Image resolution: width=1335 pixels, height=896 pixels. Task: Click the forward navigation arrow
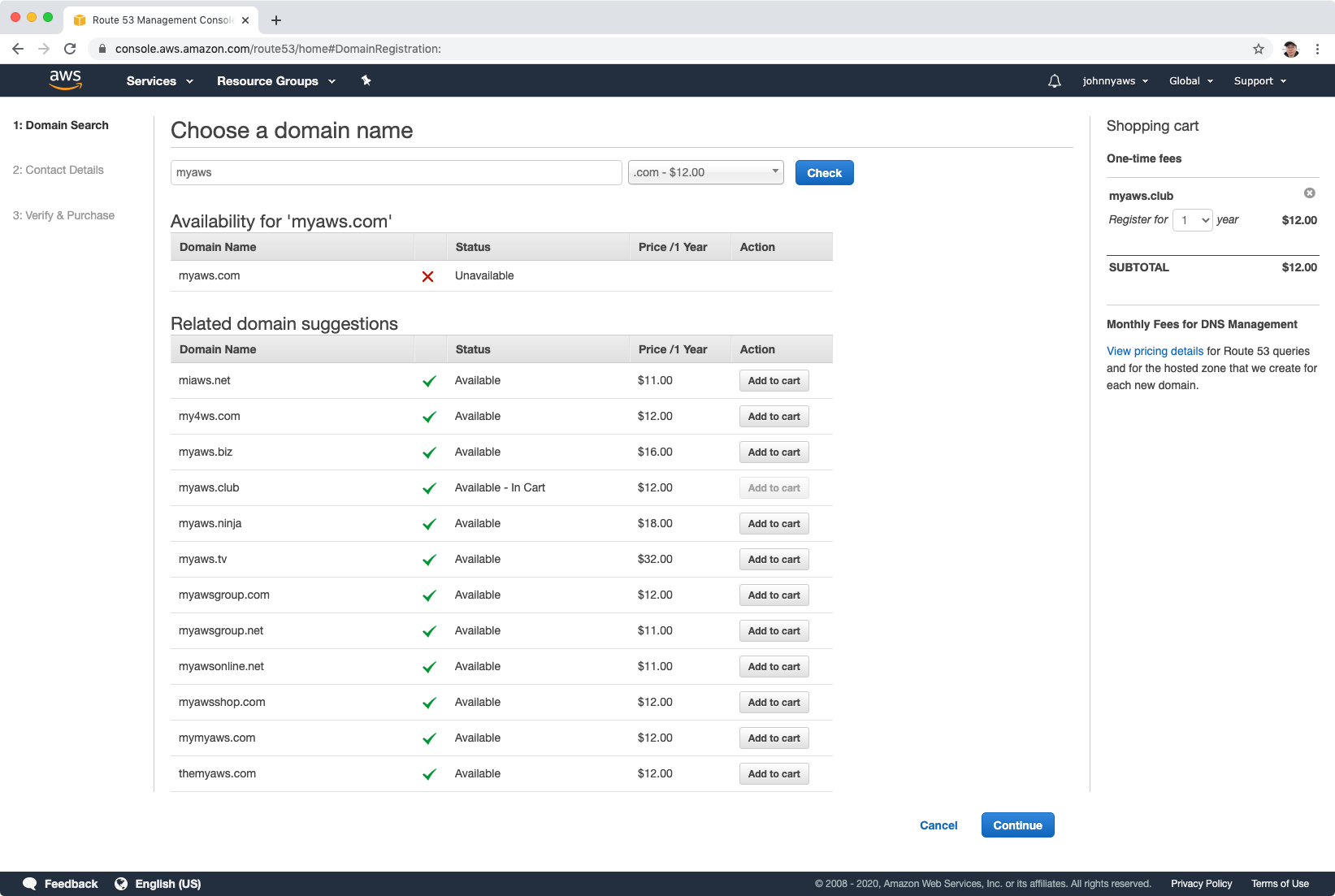click(x=44, y=49)
